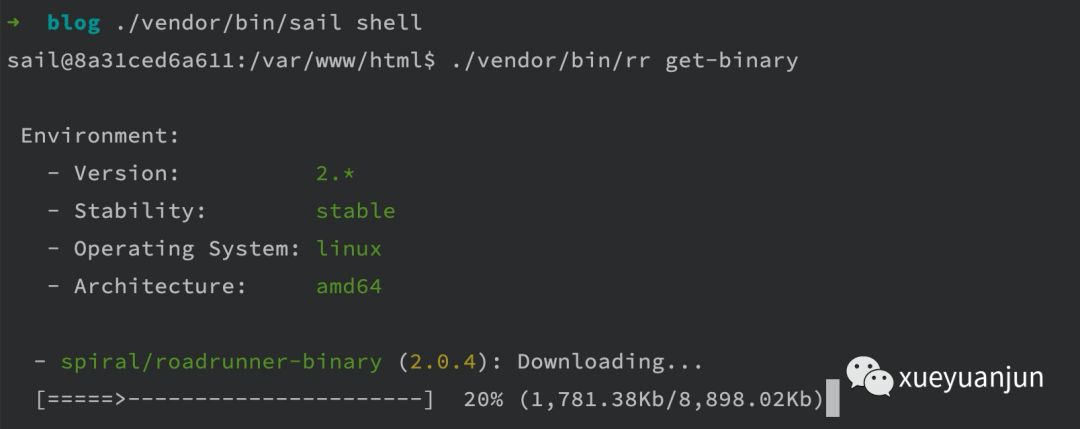
Task: Click the 1,781.38Kb/8,898.02Kb download size text
Action: 671,400
